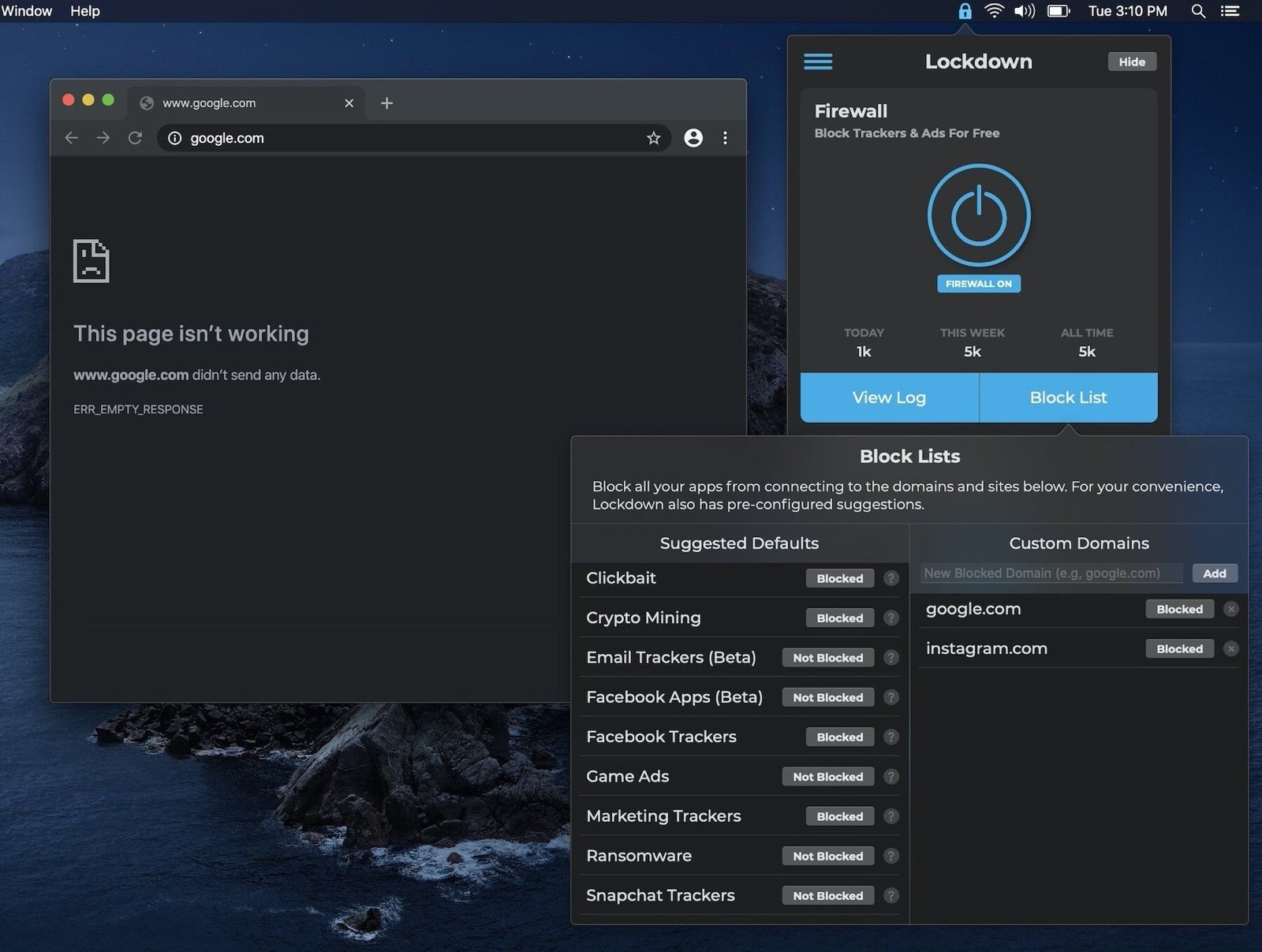Click the Firewall power button
The image size is (1262, 952).
click(978, 215)
